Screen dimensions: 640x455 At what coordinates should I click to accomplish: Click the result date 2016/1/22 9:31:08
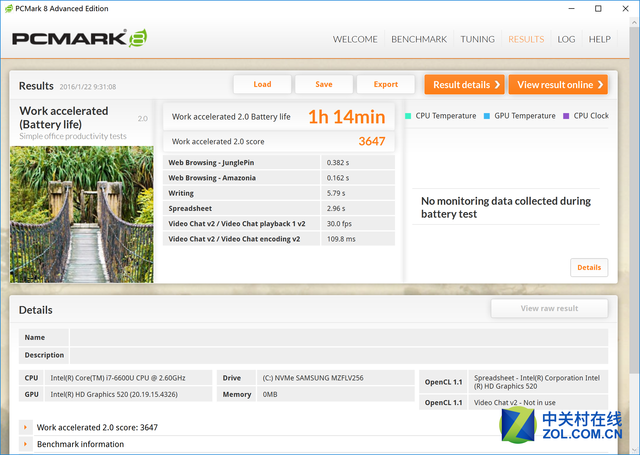tap(88, 87)
